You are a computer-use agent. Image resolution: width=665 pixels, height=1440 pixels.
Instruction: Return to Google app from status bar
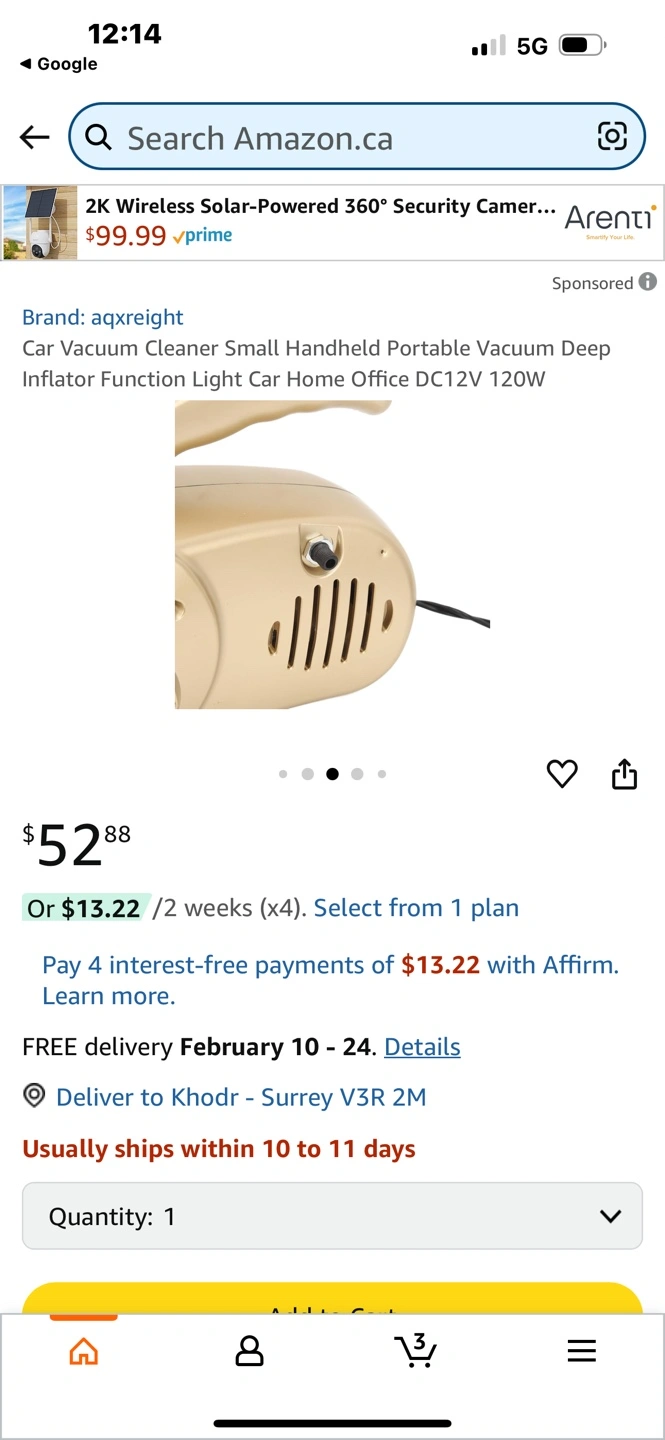click(58, 64)
